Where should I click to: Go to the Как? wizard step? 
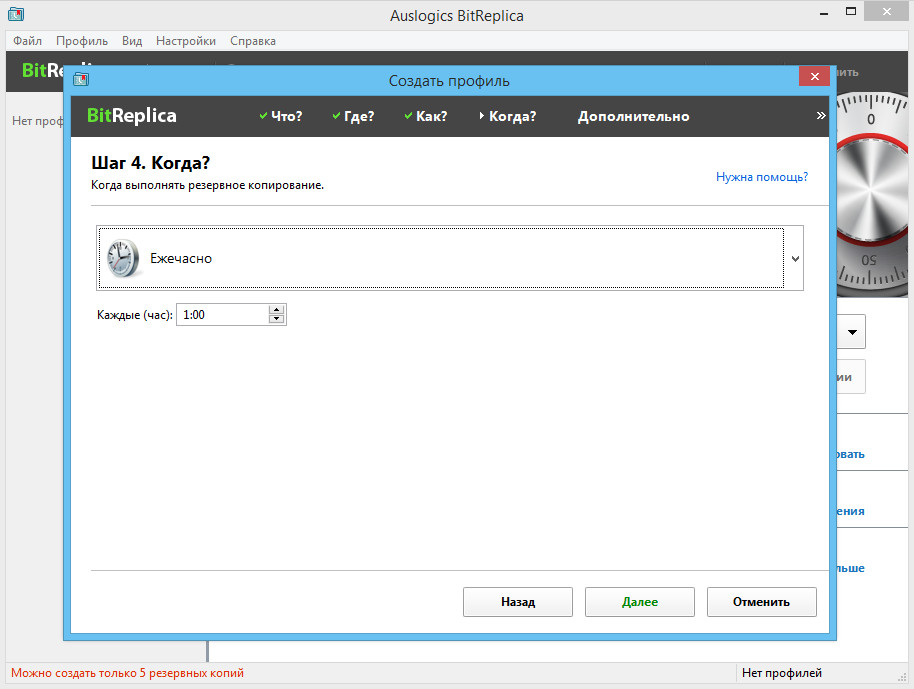tap(426, 116)
